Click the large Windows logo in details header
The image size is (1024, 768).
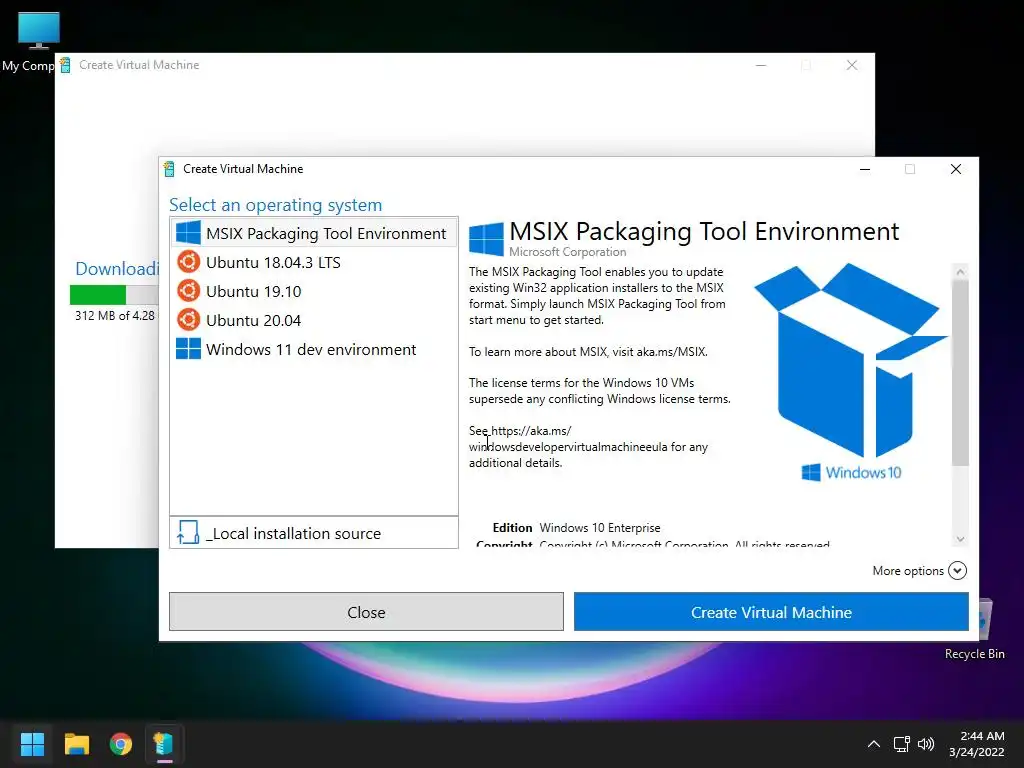click(x=487, y=238)
